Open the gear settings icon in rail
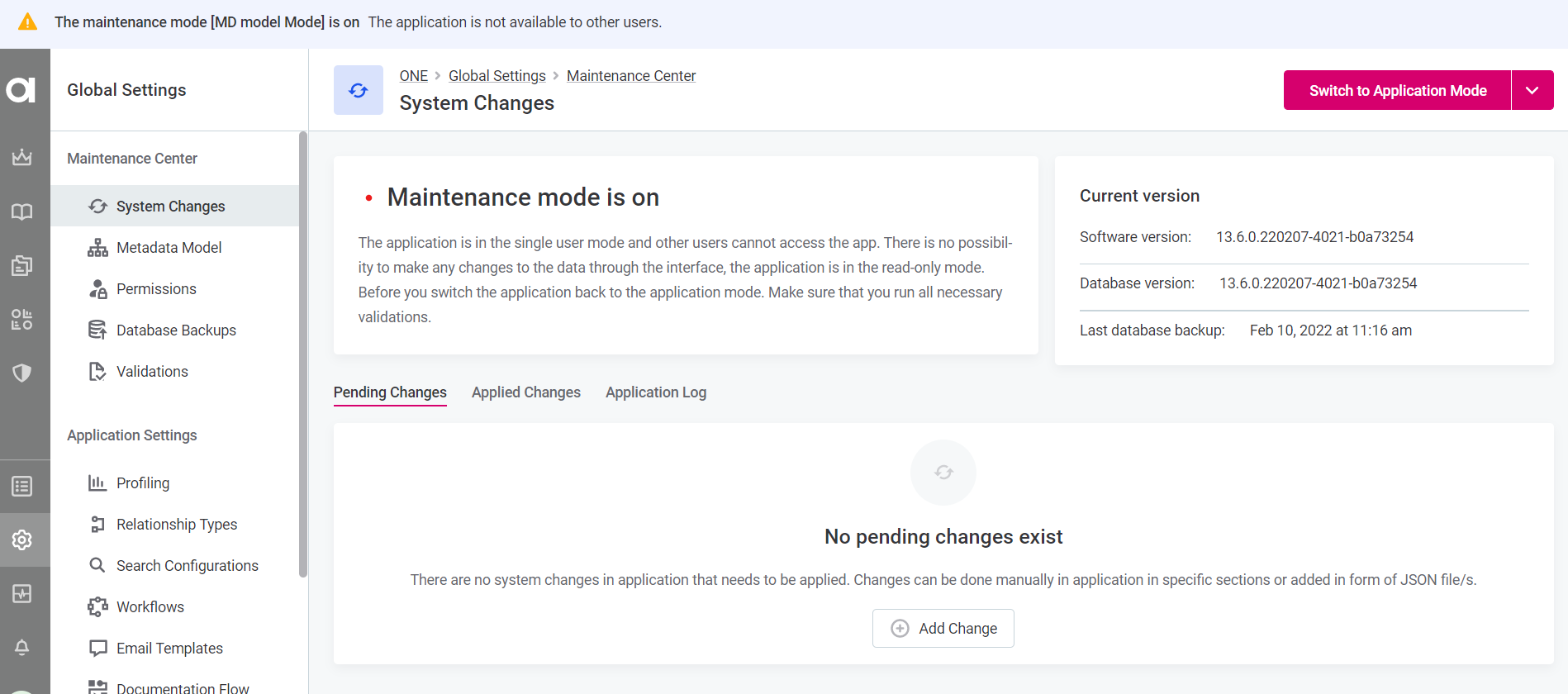 point(22,540)
